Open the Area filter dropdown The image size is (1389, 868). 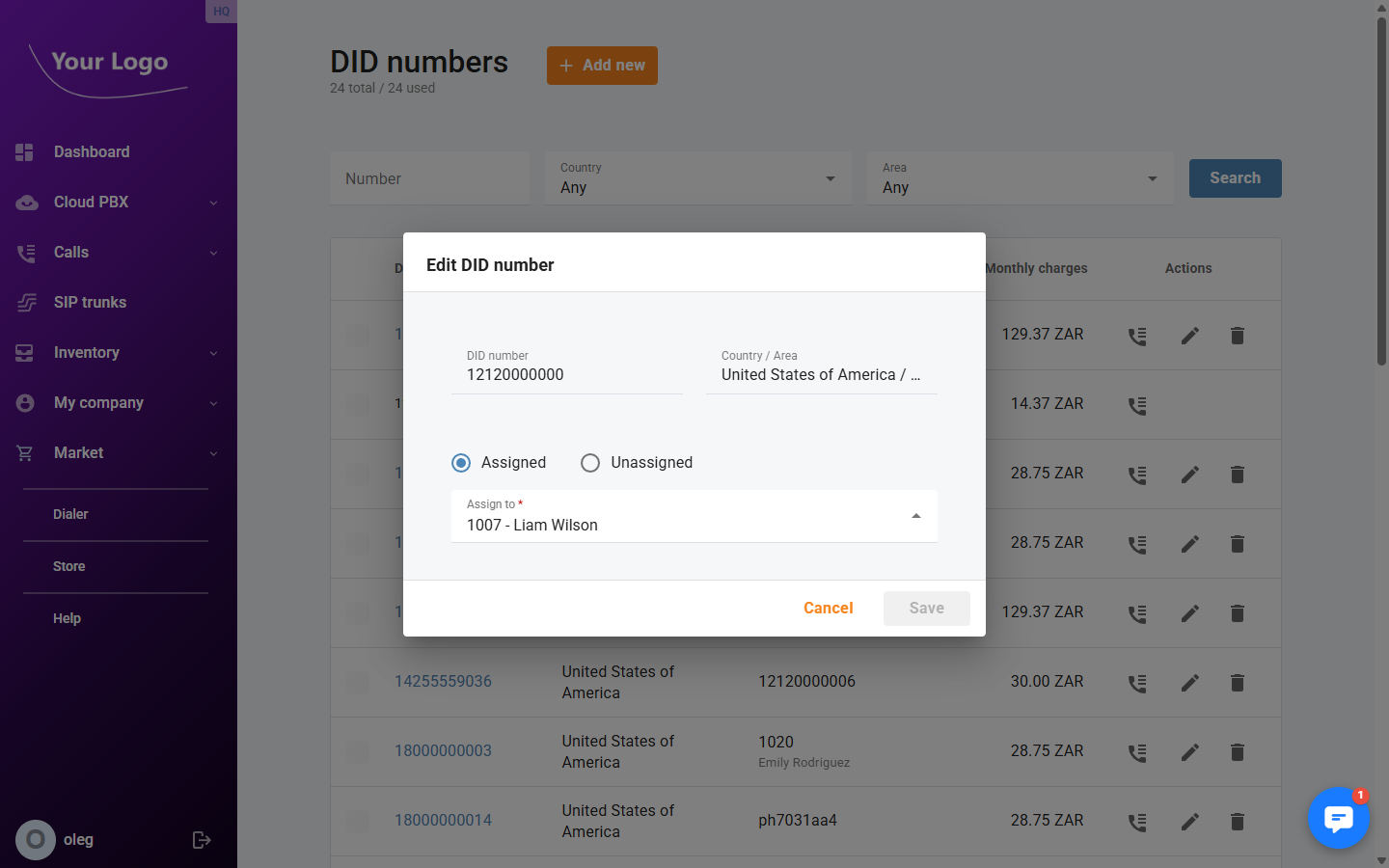pyautogui.click(x=1151, y=178)
